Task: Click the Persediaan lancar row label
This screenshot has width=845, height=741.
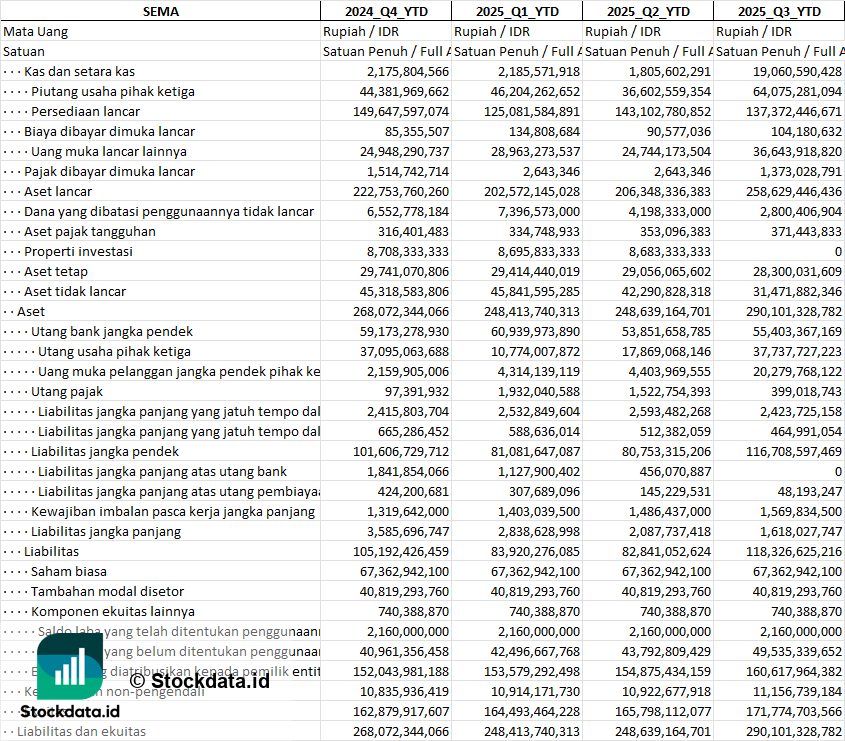Action: 85,112
